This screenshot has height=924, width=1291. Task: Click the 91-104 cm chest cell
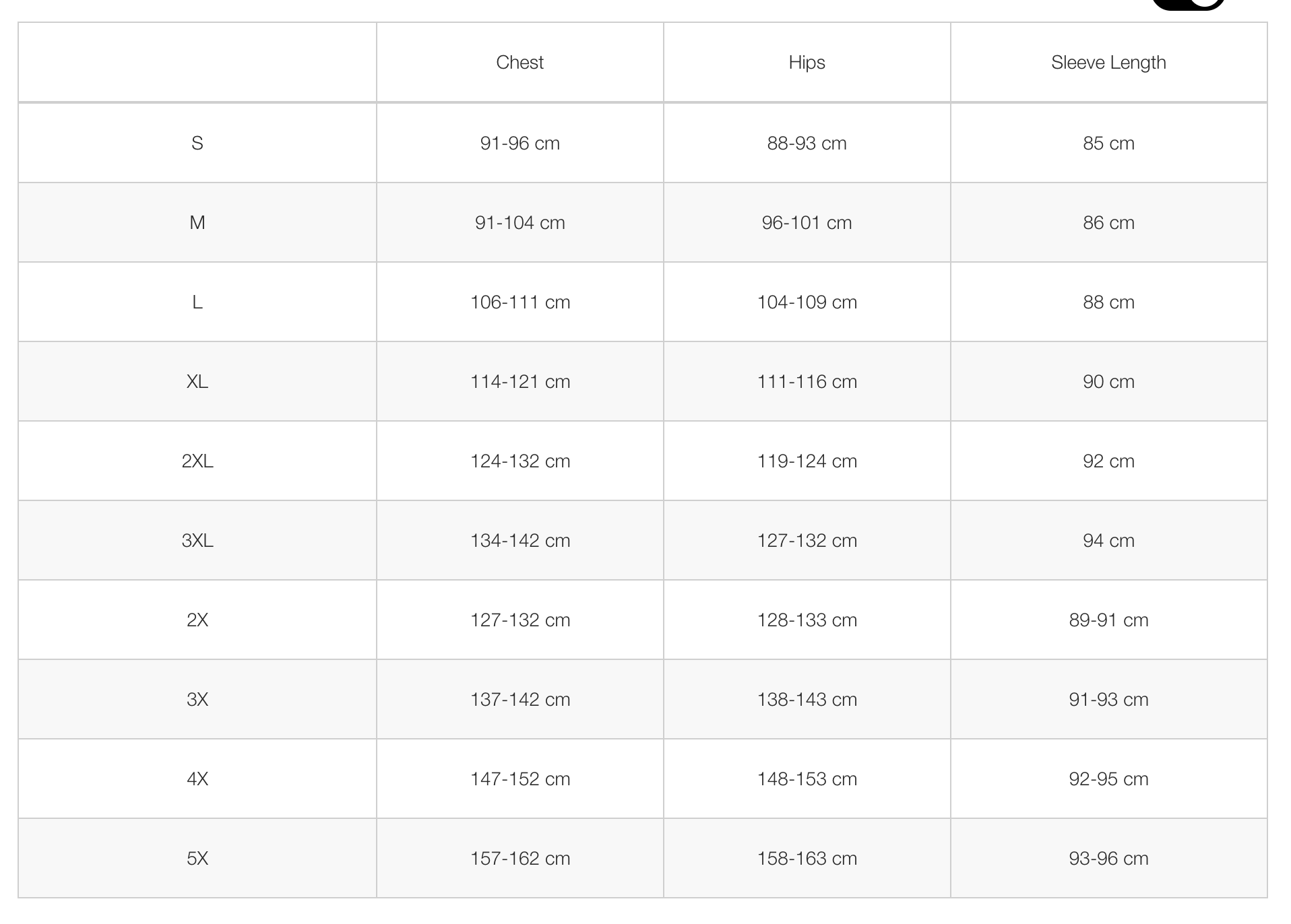(519, 223)
